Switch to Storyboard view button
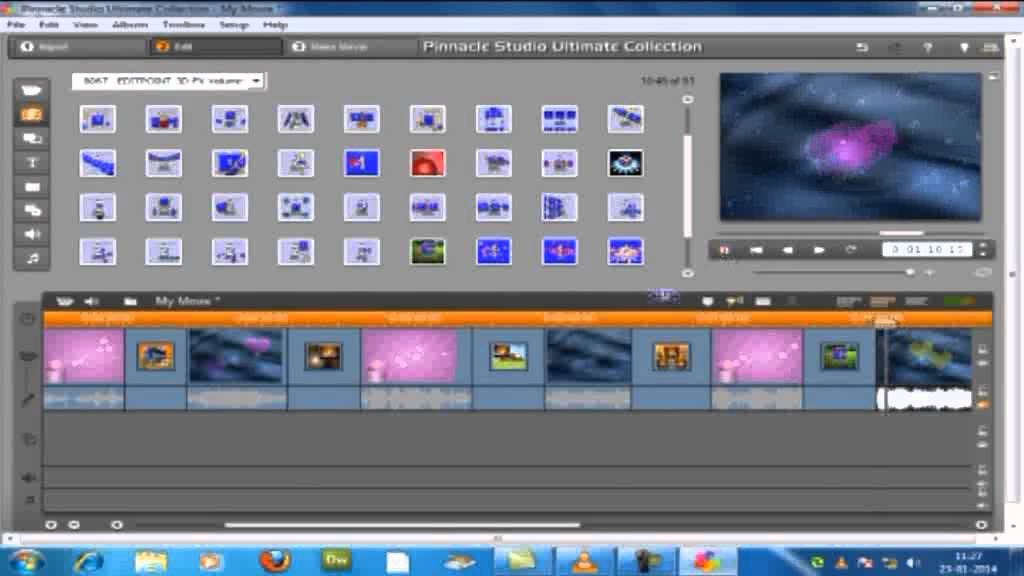 (848, 301)
